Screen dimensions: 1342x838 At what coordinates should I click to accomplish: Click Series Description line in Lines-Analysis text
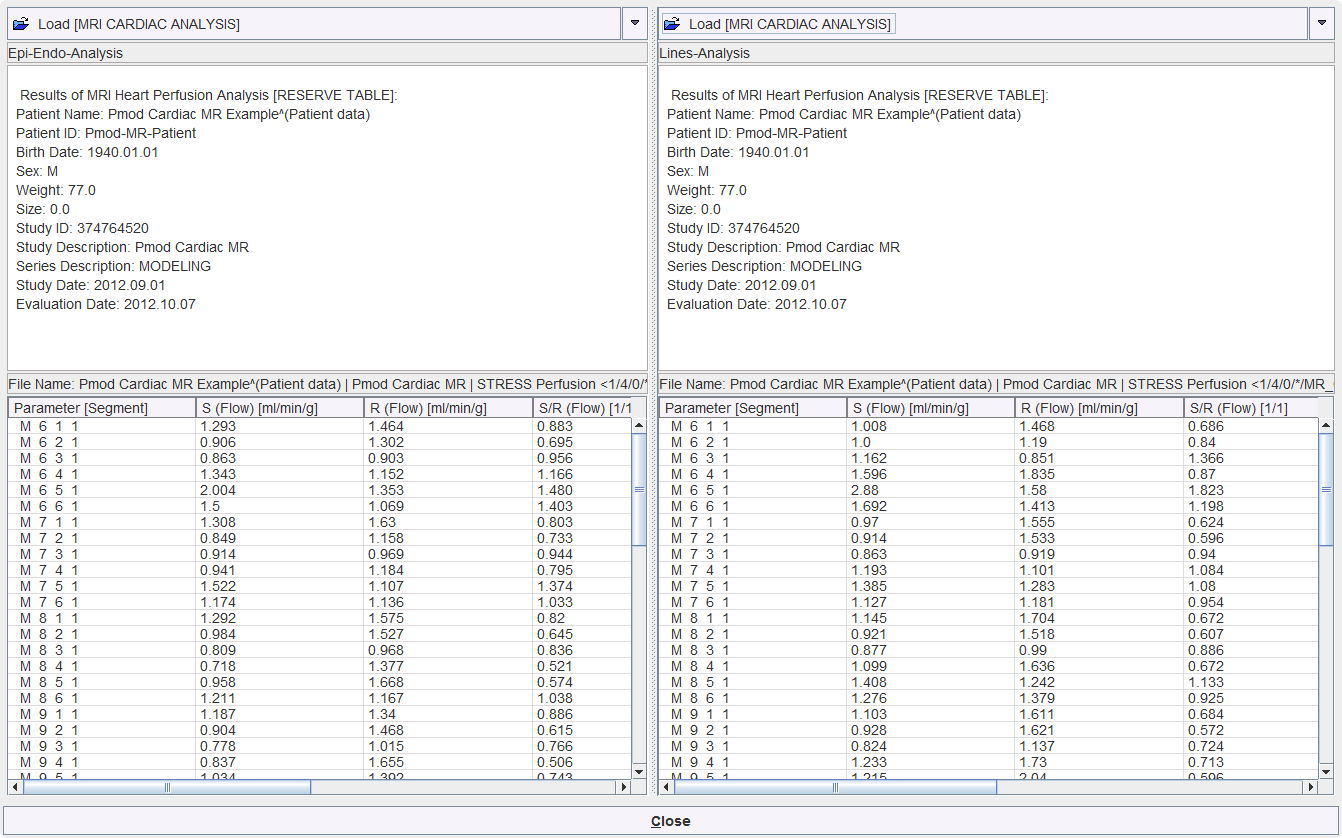[764, 266]
